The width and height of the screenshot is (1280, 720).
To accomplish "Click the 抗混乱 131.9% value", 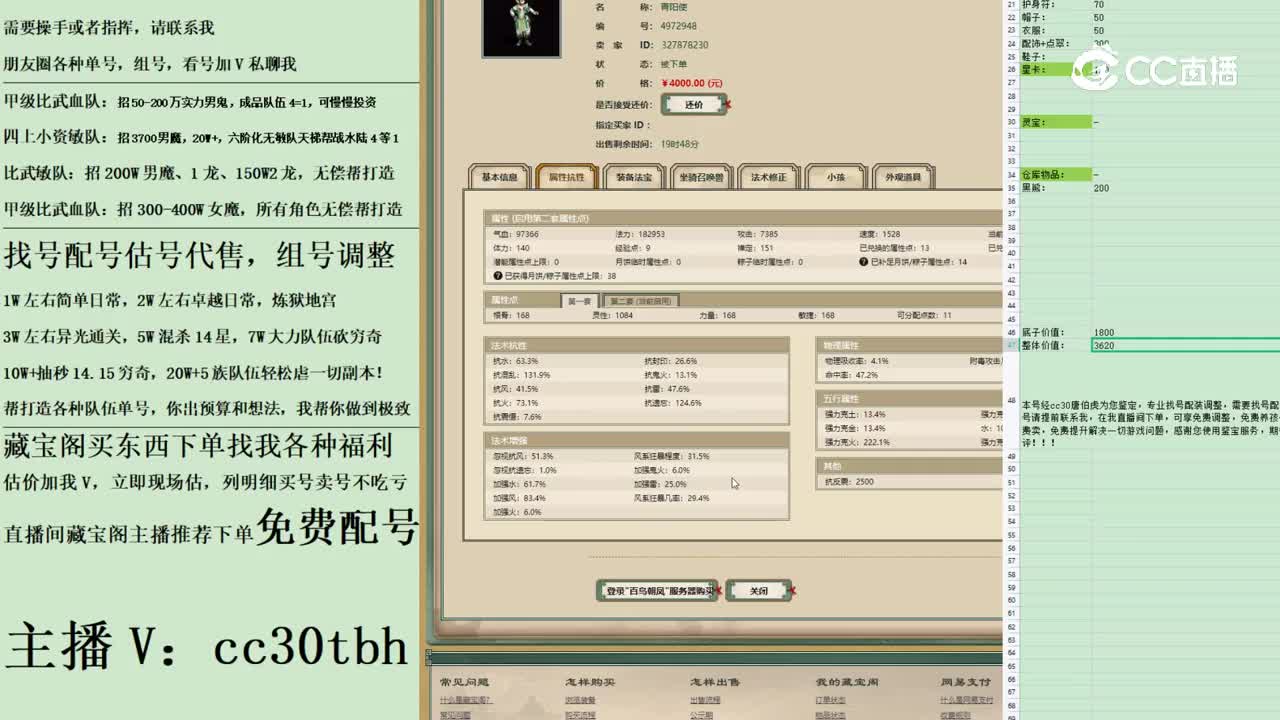I will coord(521,375).
